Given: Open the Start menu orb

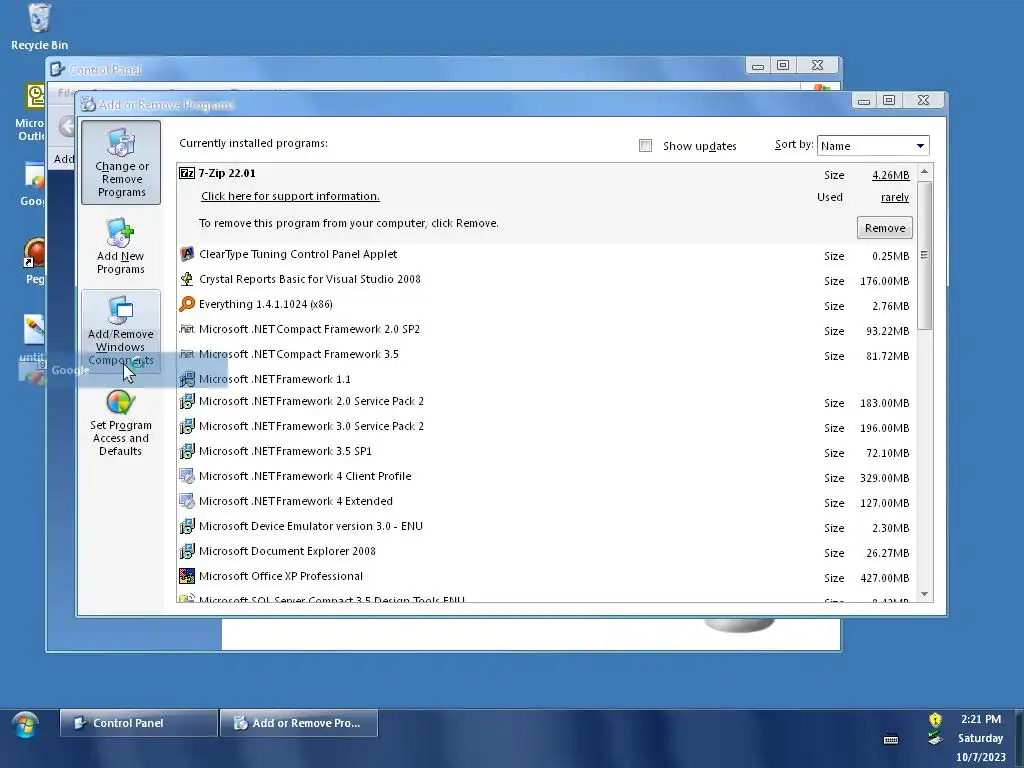Looking at the screenshot, I should coord(25,725).
